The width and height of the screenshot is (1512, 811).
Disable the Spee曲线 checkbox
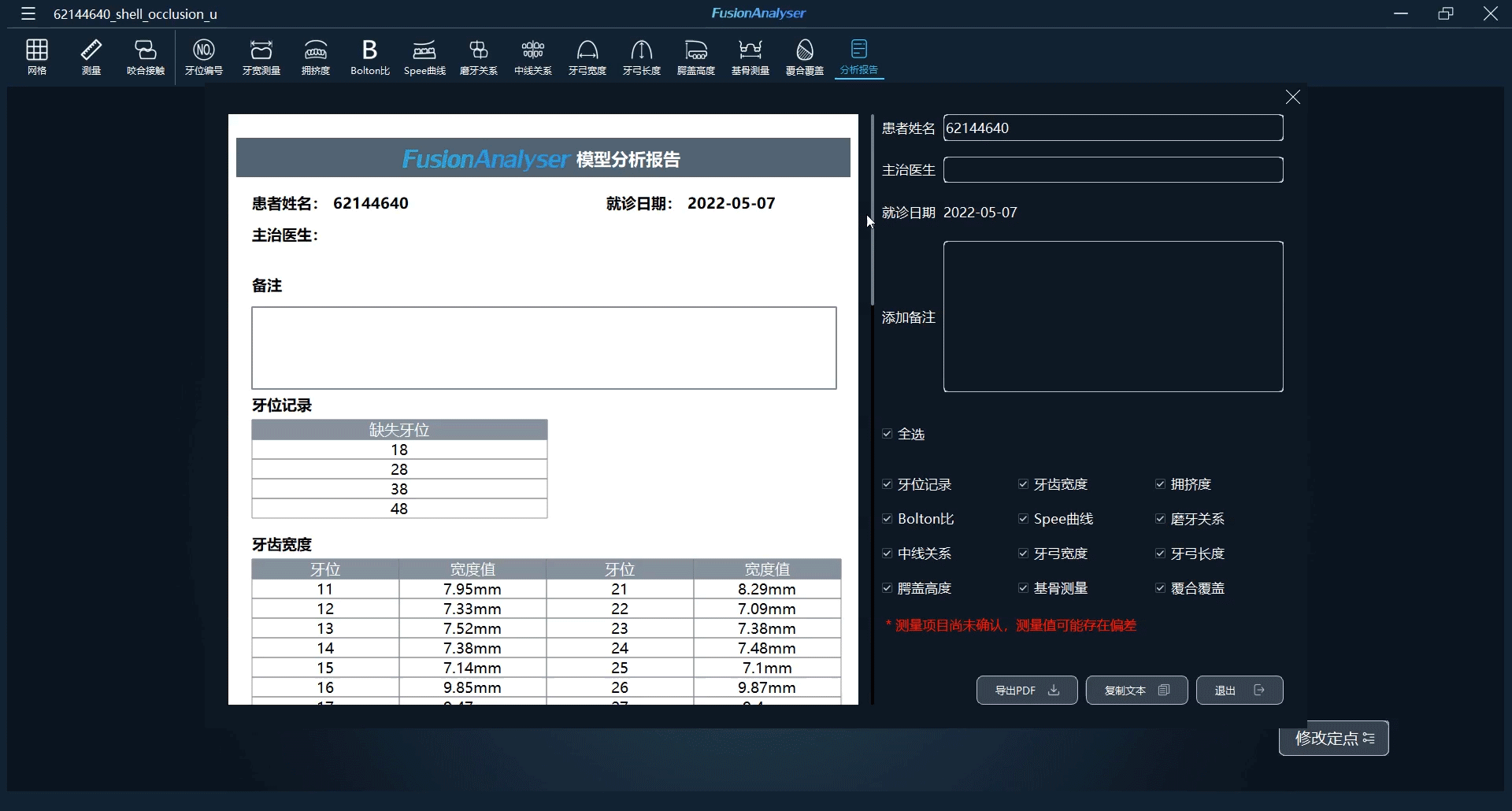click(x=1024, y=519)
